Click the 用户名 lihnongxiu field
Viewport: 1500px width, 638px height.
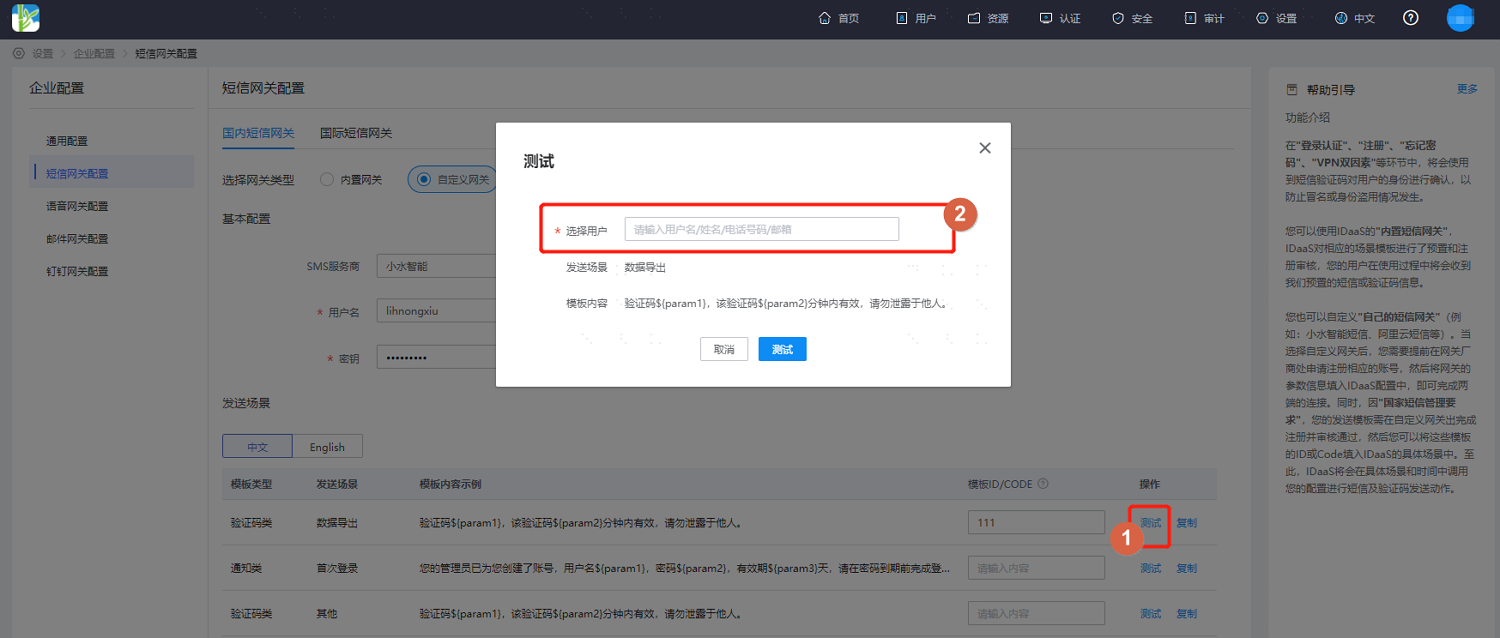[x=437, y=311]
